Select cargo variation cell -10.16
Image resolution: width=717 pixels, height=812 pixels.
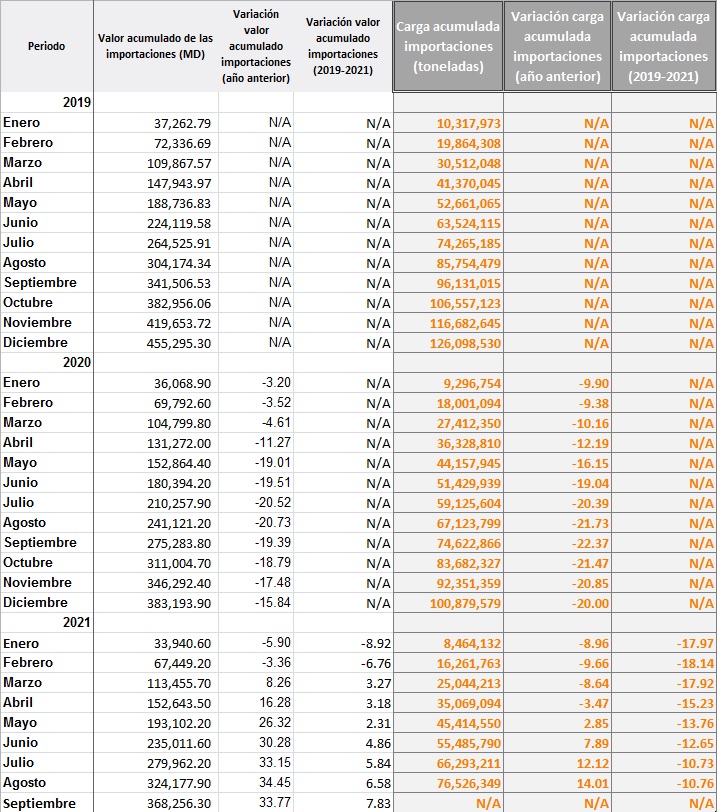coord(558,423)
